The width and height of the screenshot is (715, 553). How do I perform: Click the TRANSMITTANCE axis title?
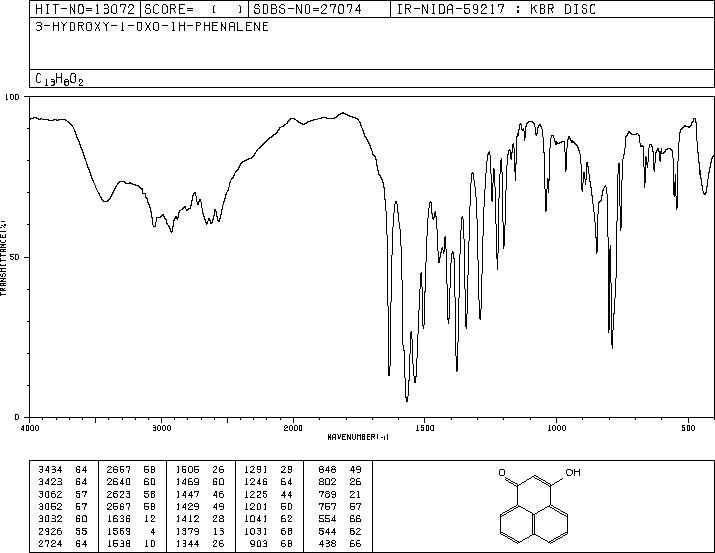(3, 258)
